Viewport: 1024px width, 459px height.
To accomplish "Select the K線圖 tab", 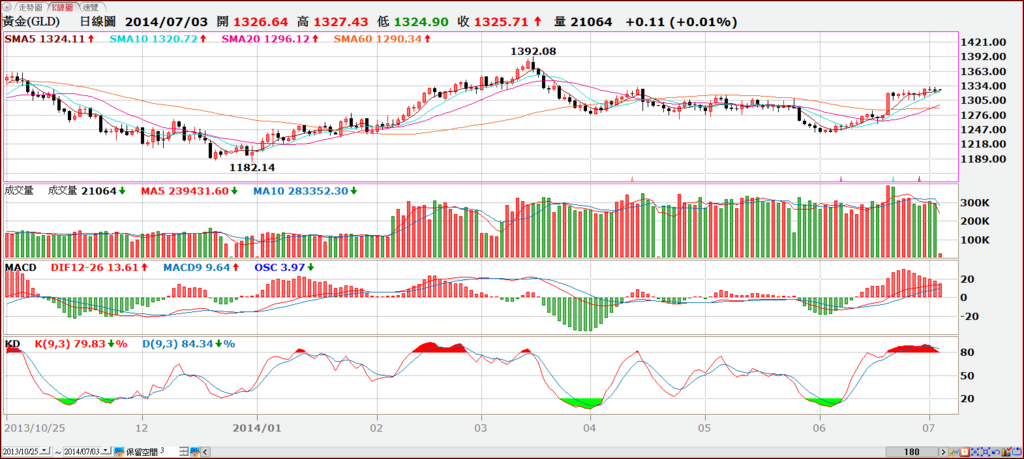I will [63, 6].
